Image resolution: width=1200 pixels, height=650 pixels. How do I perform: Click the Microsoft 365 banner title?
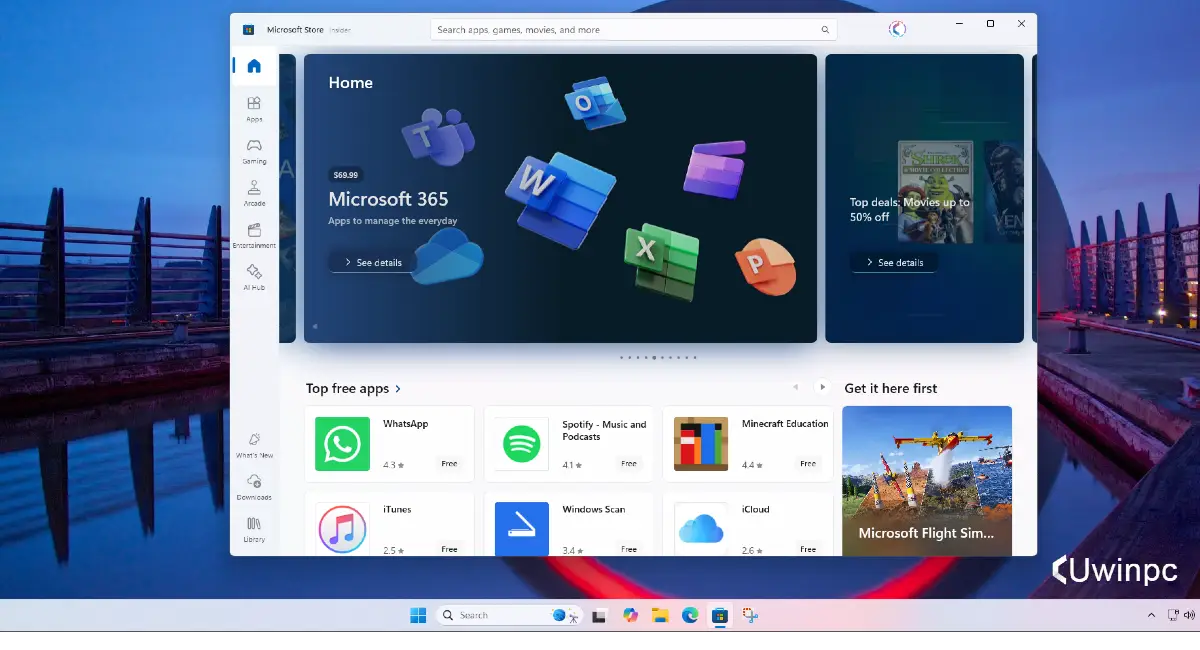click(x=388, y=199)
